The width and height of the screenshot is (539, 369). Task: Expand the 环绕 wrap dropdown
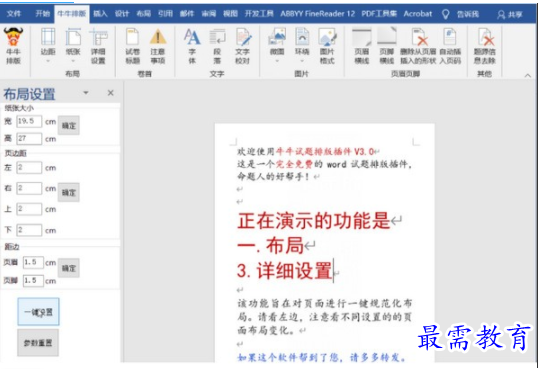[x=302, y=61]
